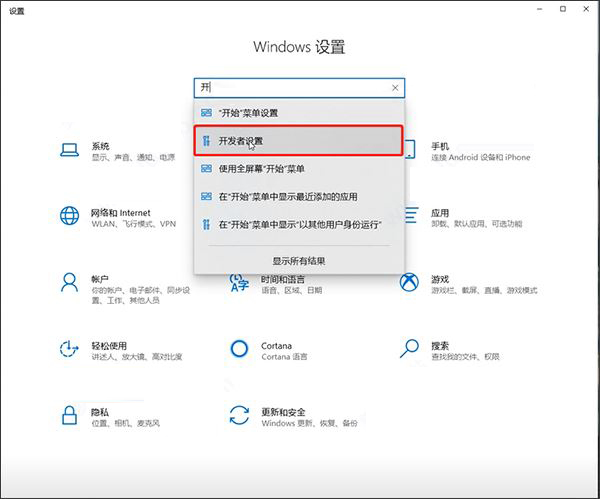
Task: Open the 游戏 Xbox icon
Action: point(409,282)
